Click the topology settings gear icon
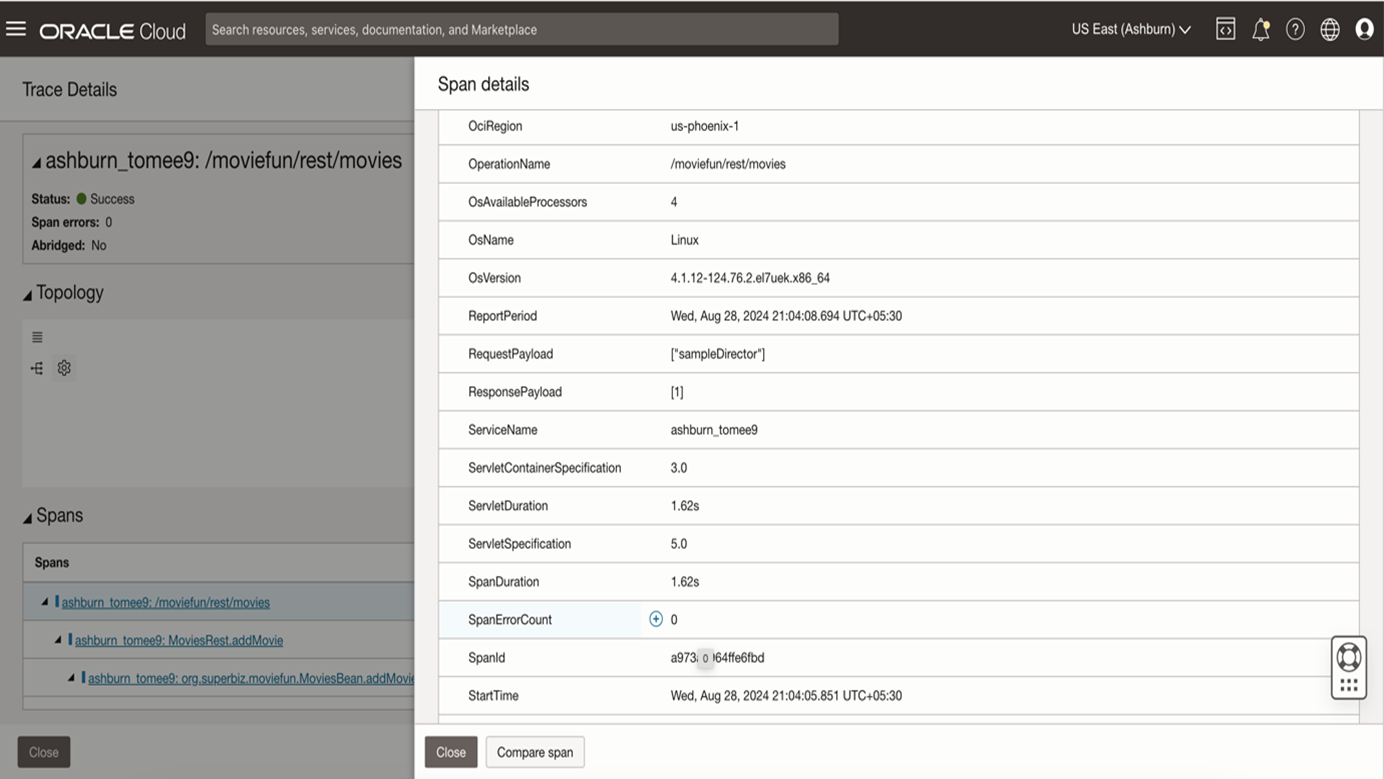Viewport: 1384px width, 779px height. pos(64,368)
